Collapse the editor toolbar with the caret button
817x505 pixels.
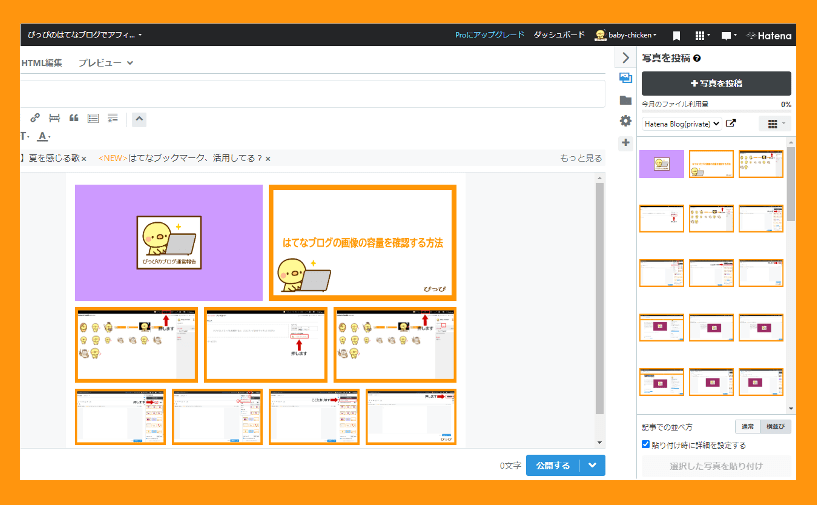139,119
